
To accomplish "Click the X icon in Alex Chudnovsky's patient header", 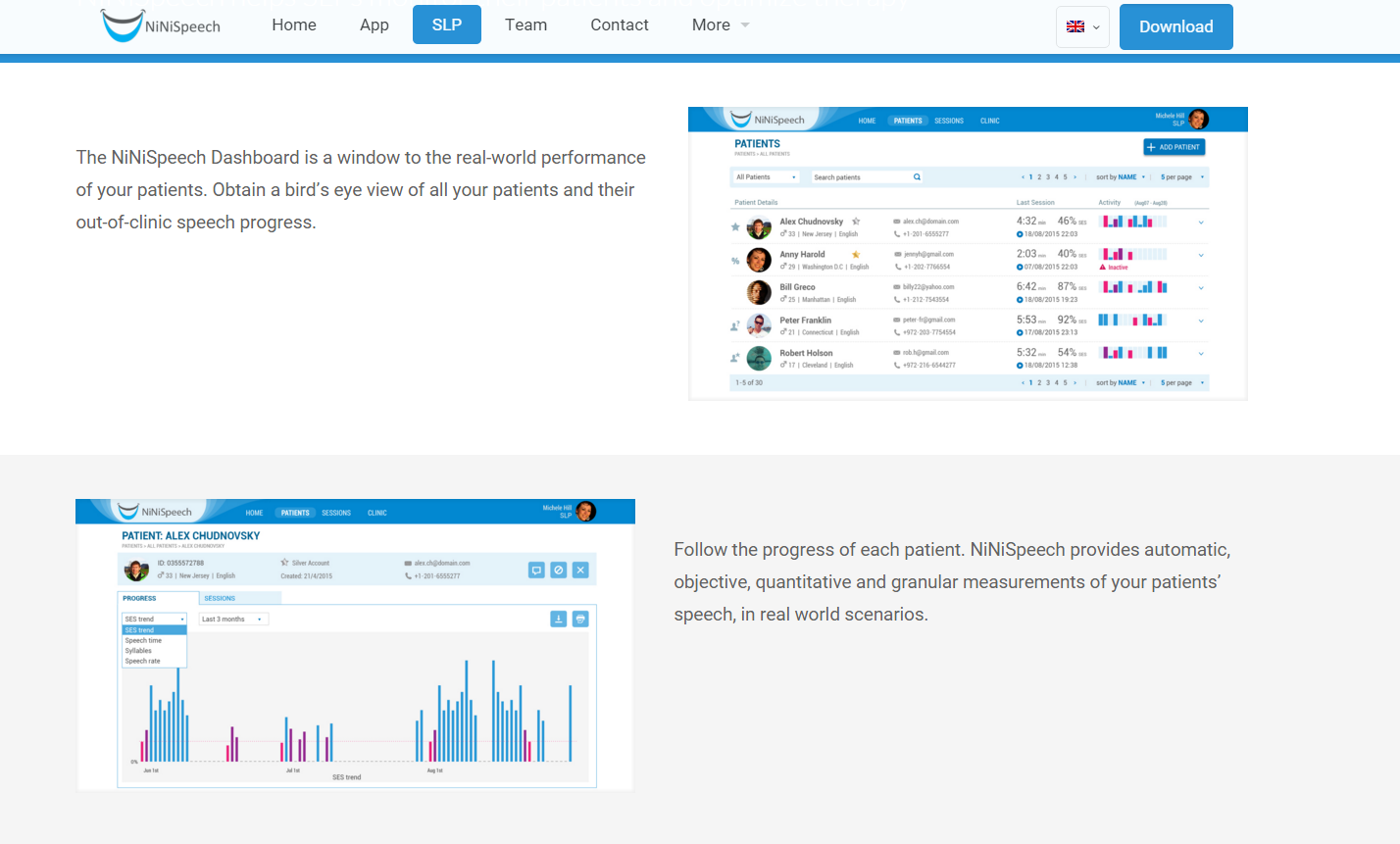I will coord(580,570).
